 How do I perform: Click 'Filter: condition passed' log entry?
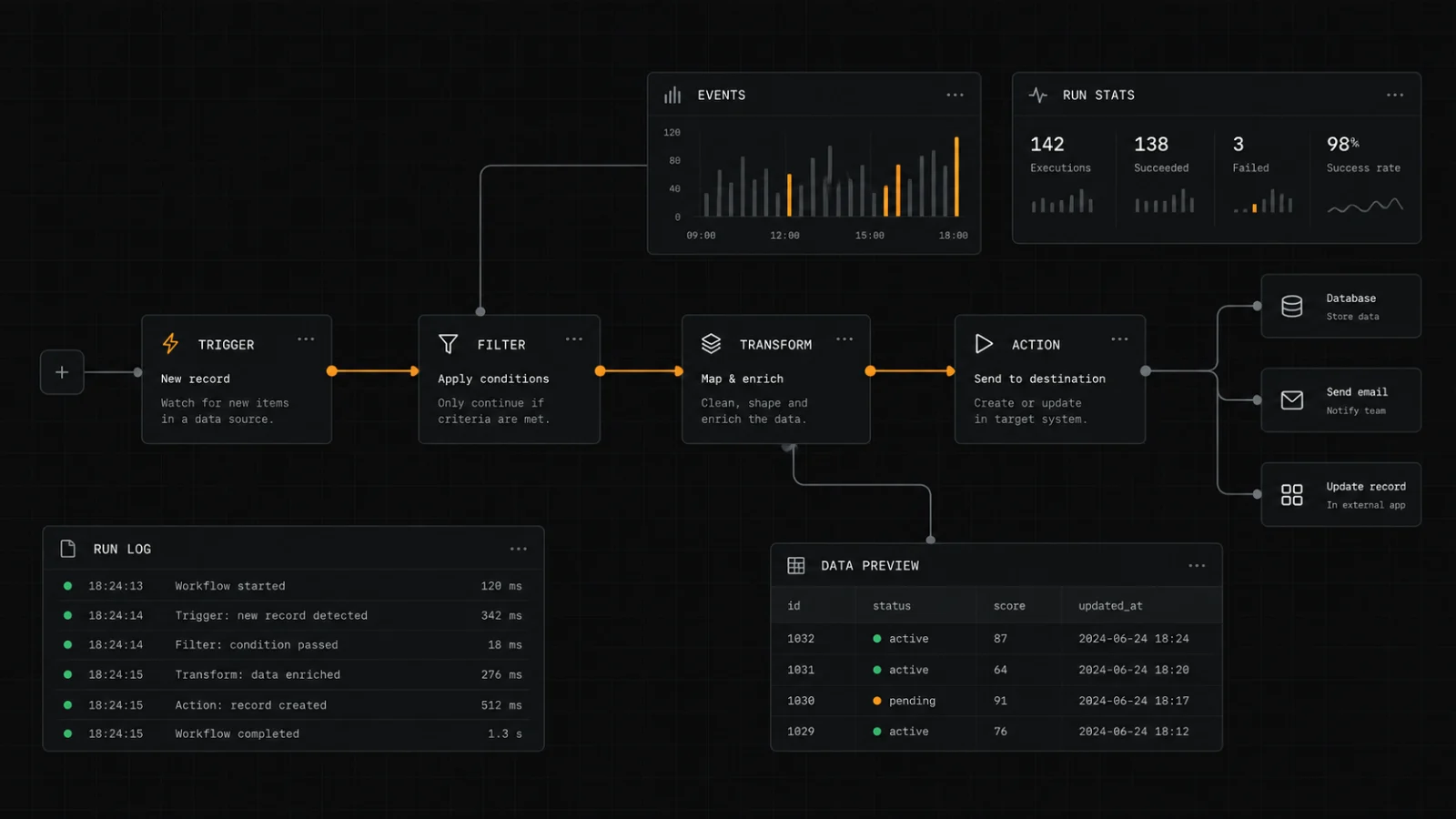tap(293, 645)
